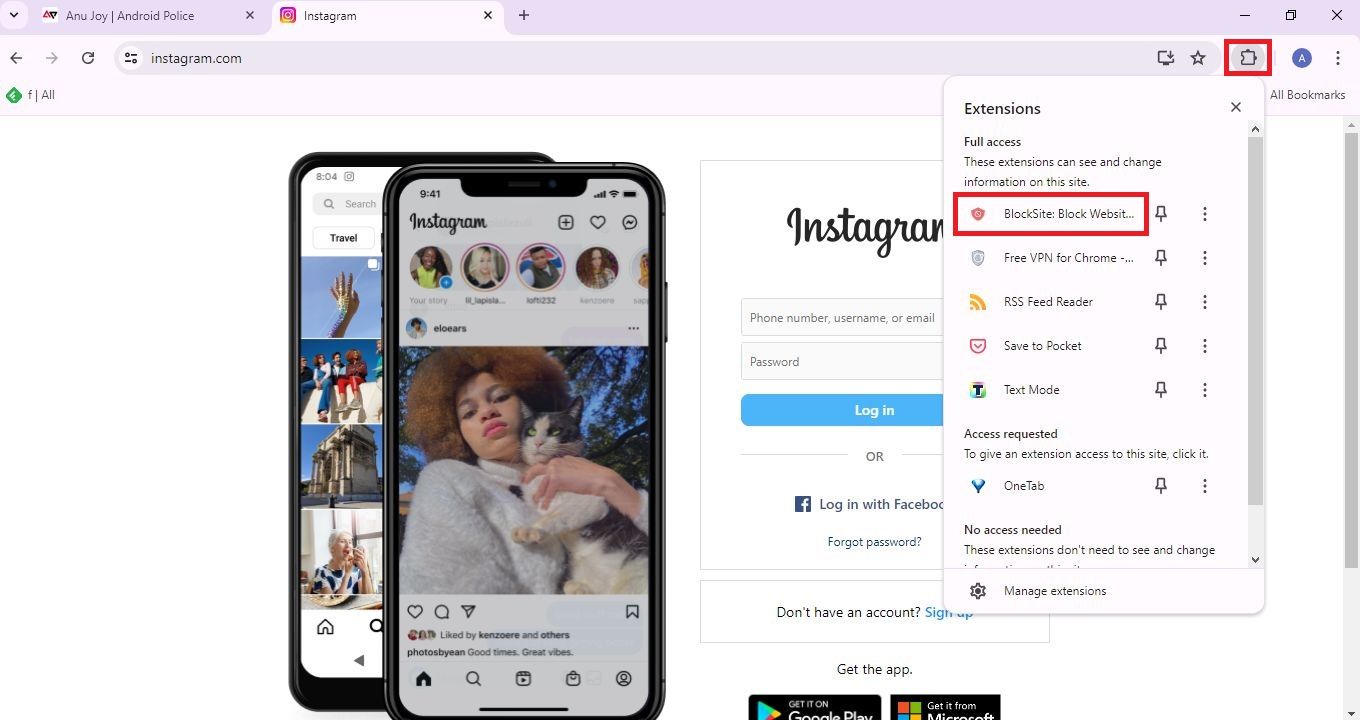Click the install app icon in address bar
The height and width of the screenshot is (720, 1360).
click(x=1165, y=58)
